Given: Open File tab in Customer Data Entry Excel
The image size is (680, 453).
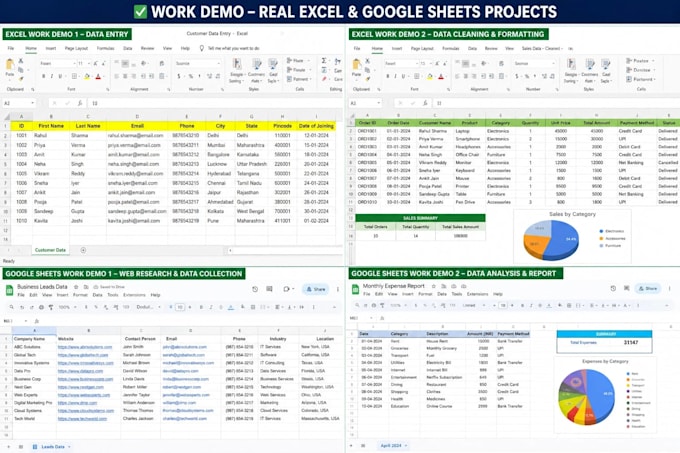Looking at the screenshot, I should [x=11, y=48].
